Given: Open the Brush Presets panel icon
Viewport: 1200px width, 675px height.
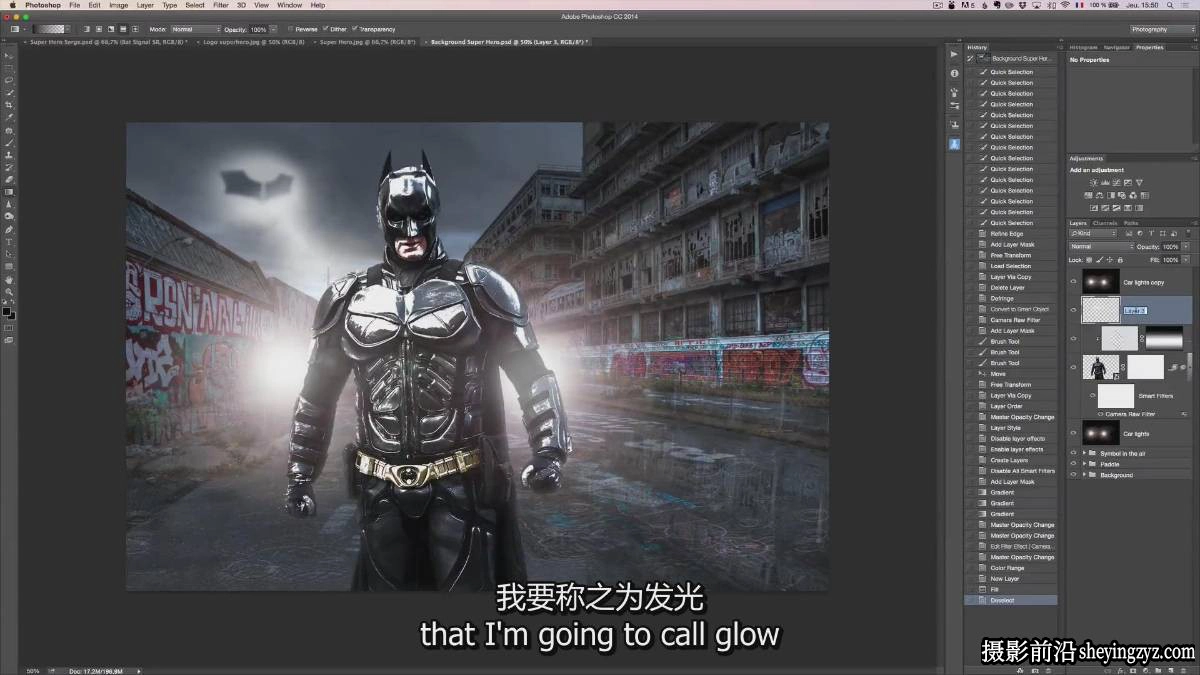Looking at the screenshot, I should [x=954, y=107].
